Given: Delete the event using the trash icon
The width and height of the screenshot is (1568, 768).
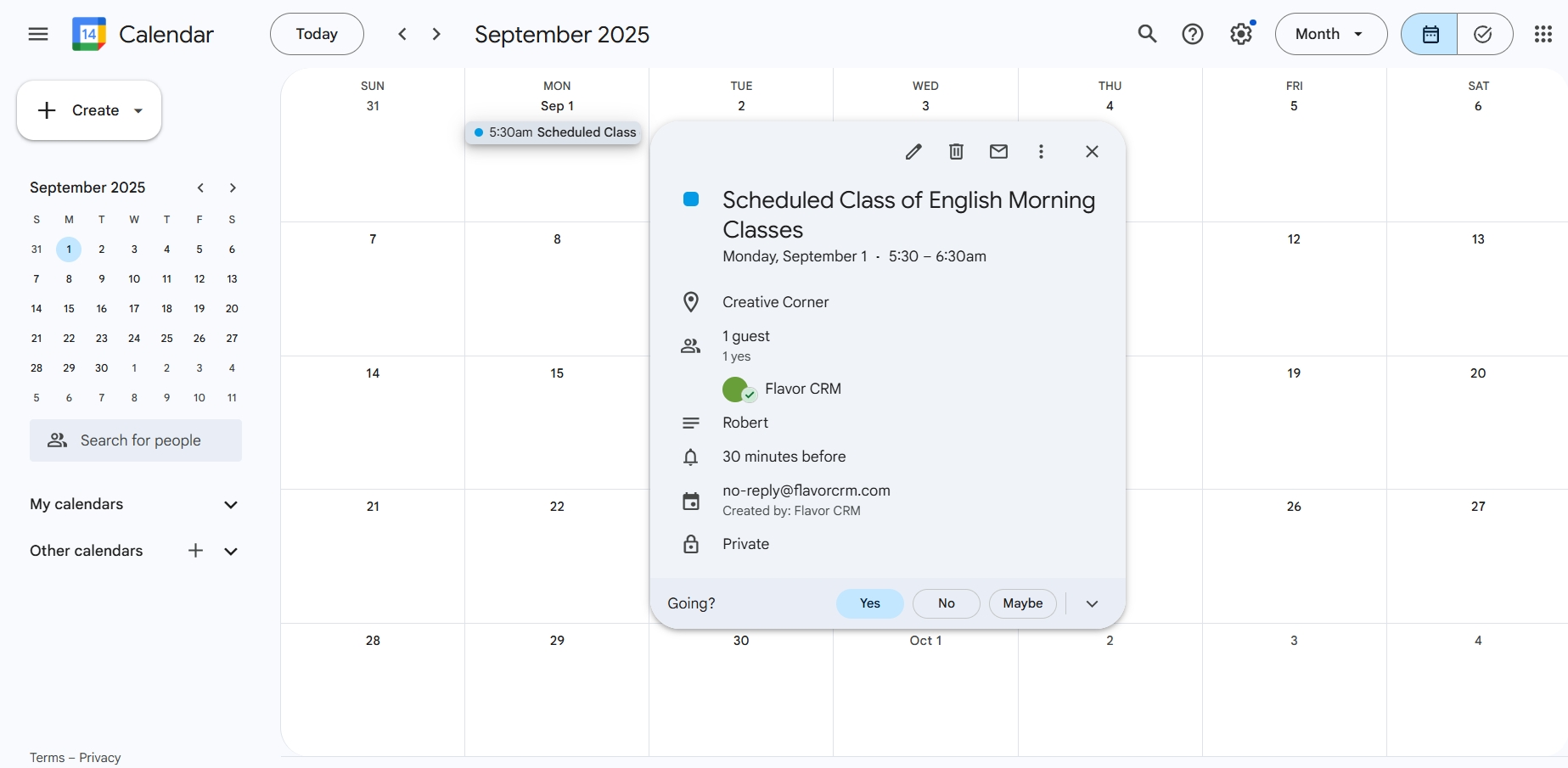Looking at the screenshot, I should (956, 152).
